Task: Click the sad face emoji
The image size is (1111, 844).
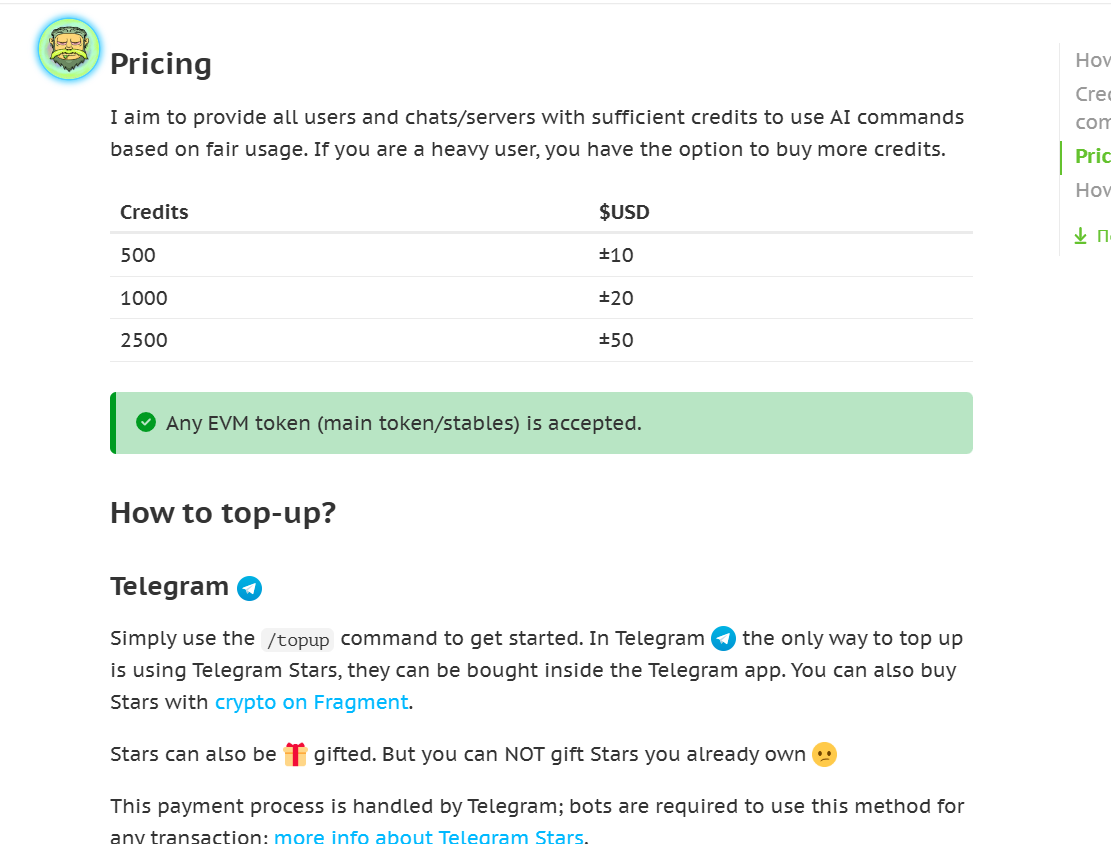Action: pyautogui.click(x=824, y=755)
